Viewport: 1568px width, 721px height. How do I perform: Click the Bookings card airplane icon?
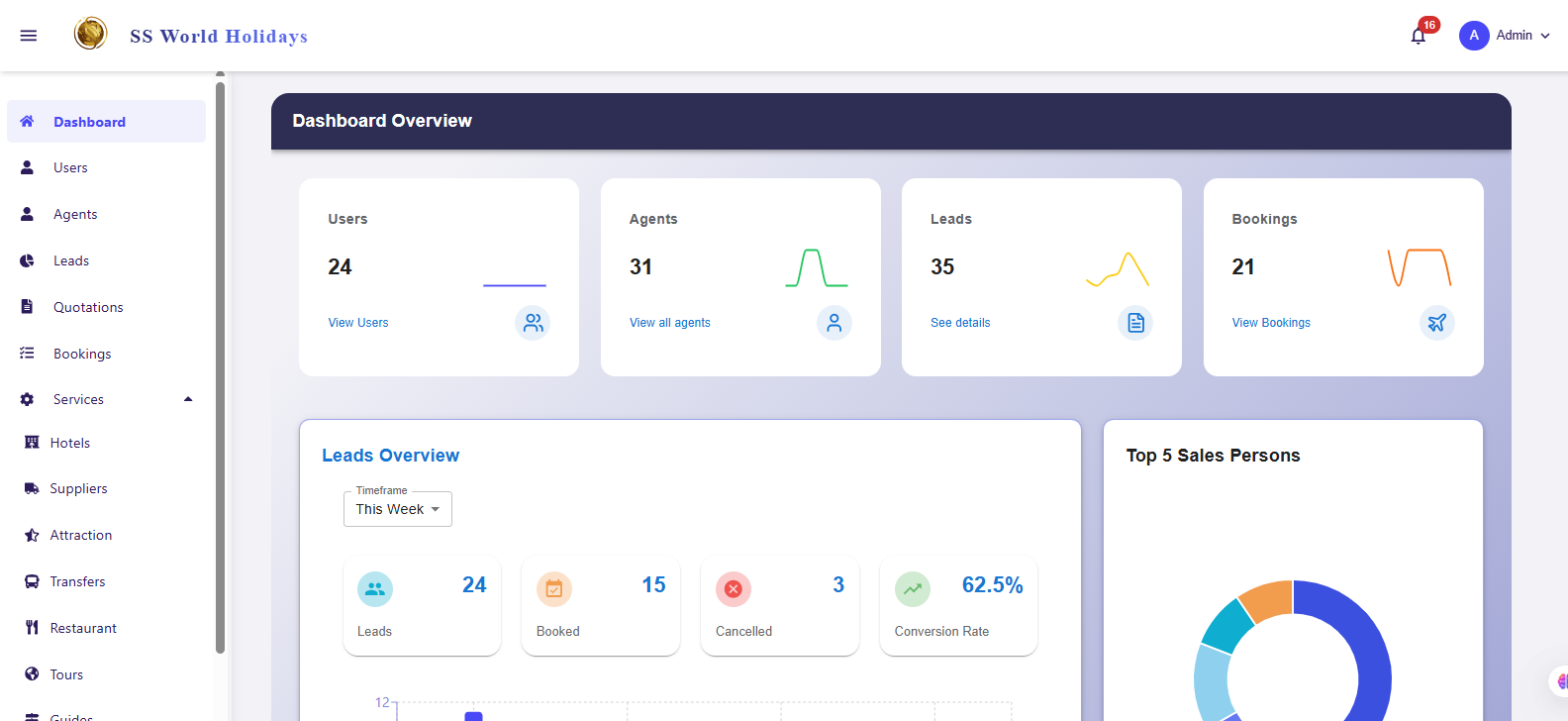1437,323
